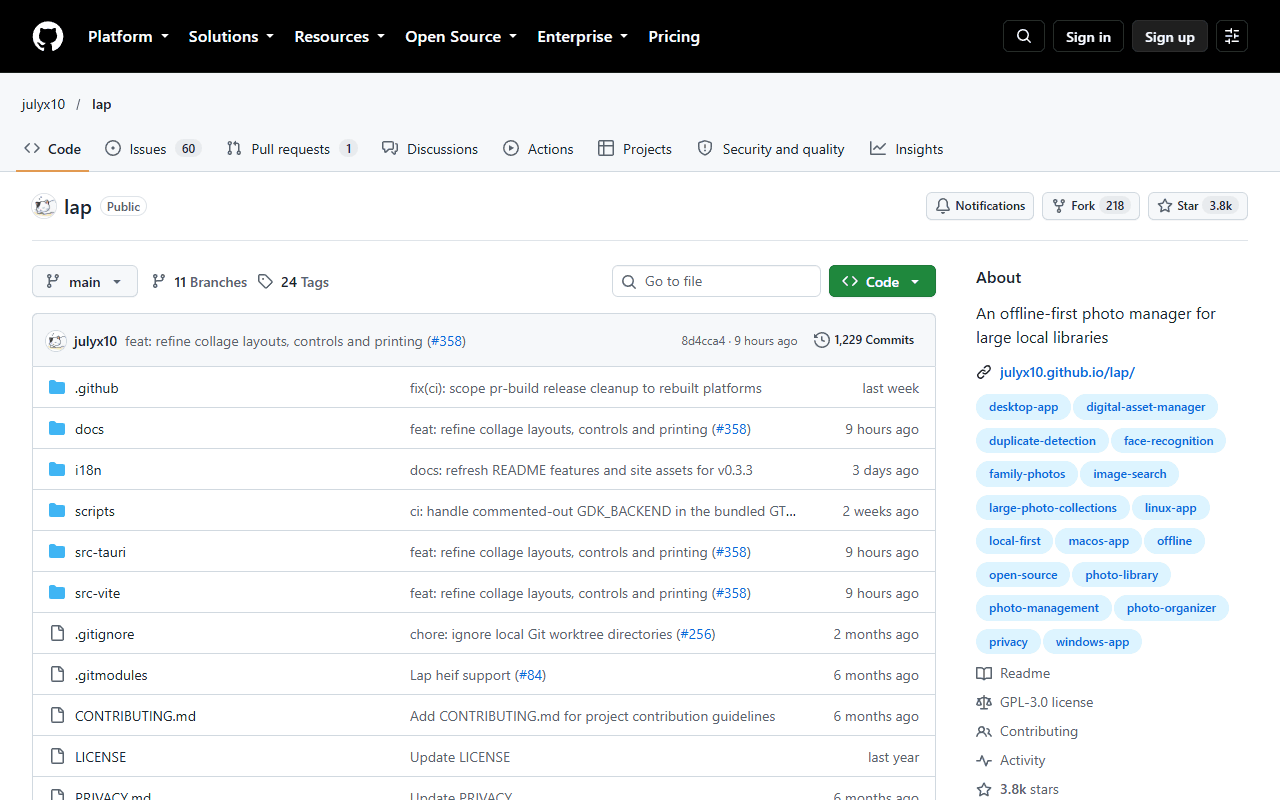Click the Go to file search field
1280x800 pixels.
coord(716,281)
